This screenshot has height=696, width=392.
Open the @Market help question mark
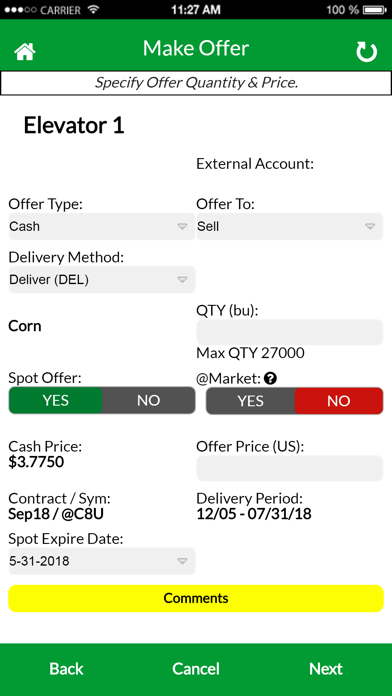click(270, 378)
